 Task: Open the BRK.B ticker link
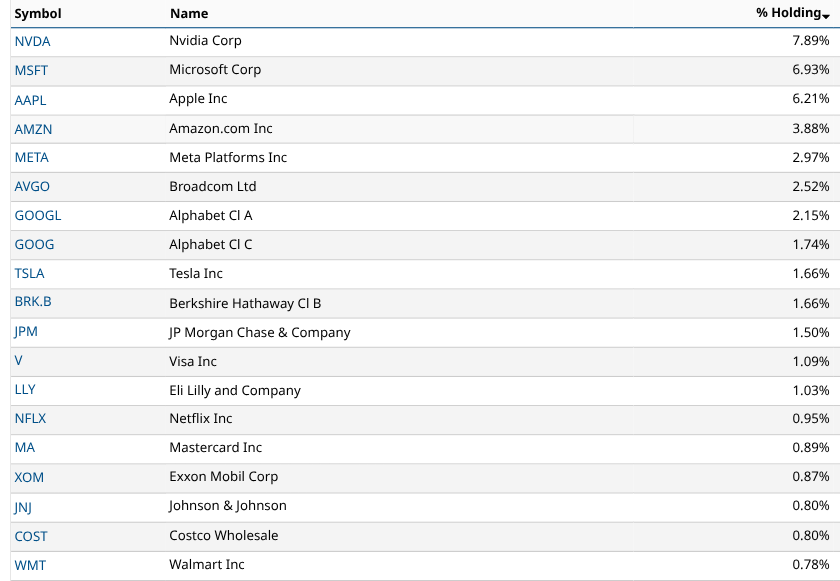tap(33, 301)
